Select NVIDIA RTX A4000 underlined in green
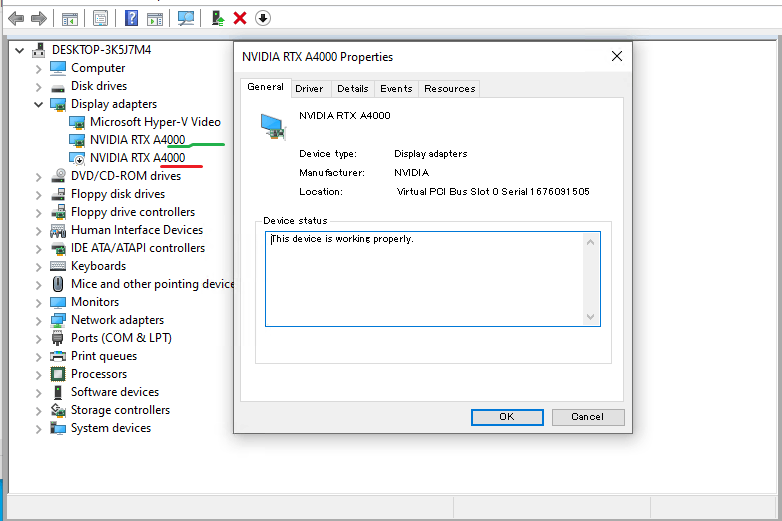782x521 pixels. pos(137,140)
